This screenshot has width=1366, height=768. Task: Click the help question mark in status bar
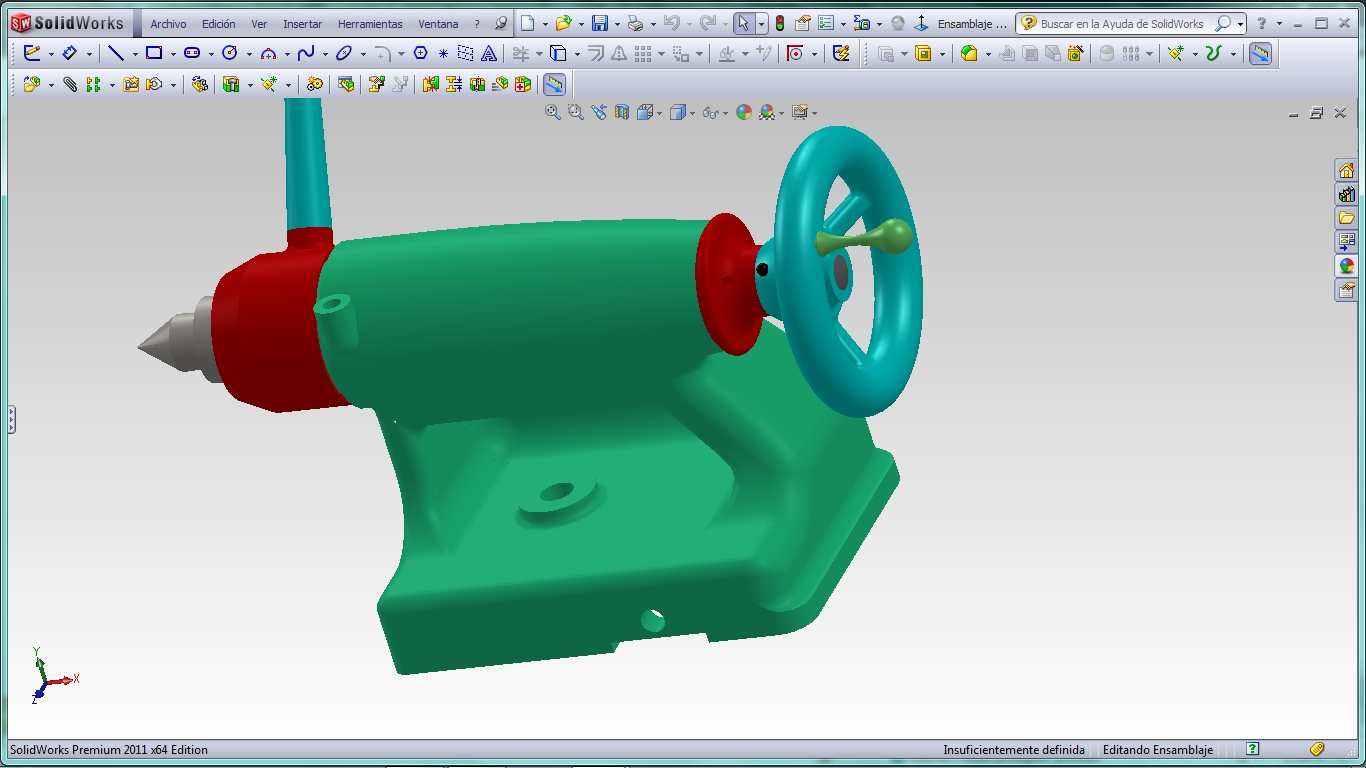coord(1252,749)
